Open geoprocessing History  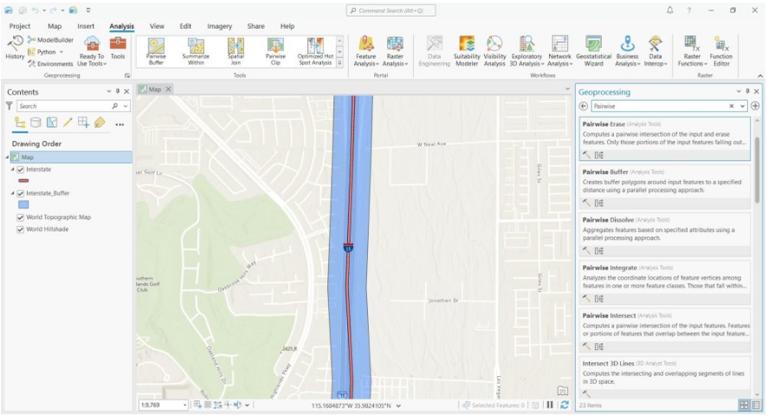point(15,48)
